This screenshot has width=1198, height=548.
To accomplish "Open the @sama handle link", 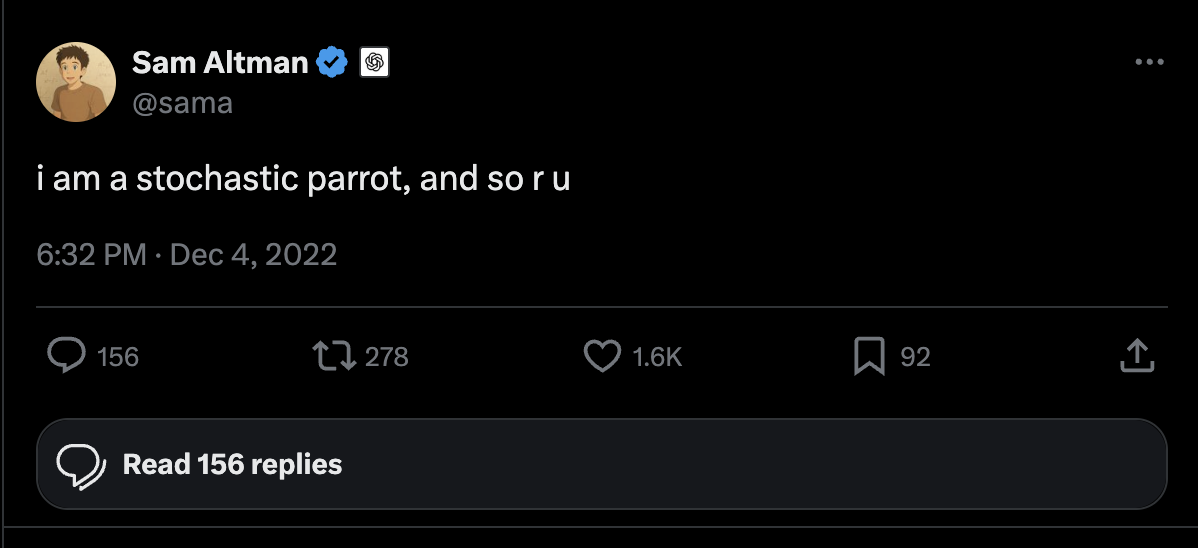I will coord(182,102).
